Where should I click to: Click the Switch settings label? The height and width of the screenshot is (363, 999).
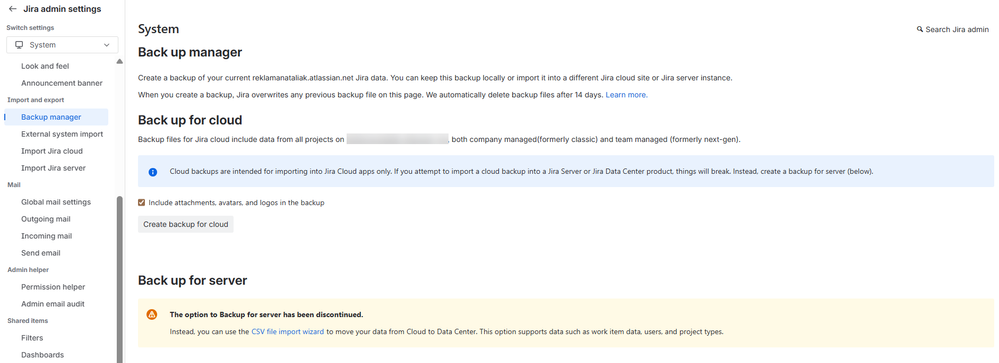pyautogui.click(x=30, y=28)
